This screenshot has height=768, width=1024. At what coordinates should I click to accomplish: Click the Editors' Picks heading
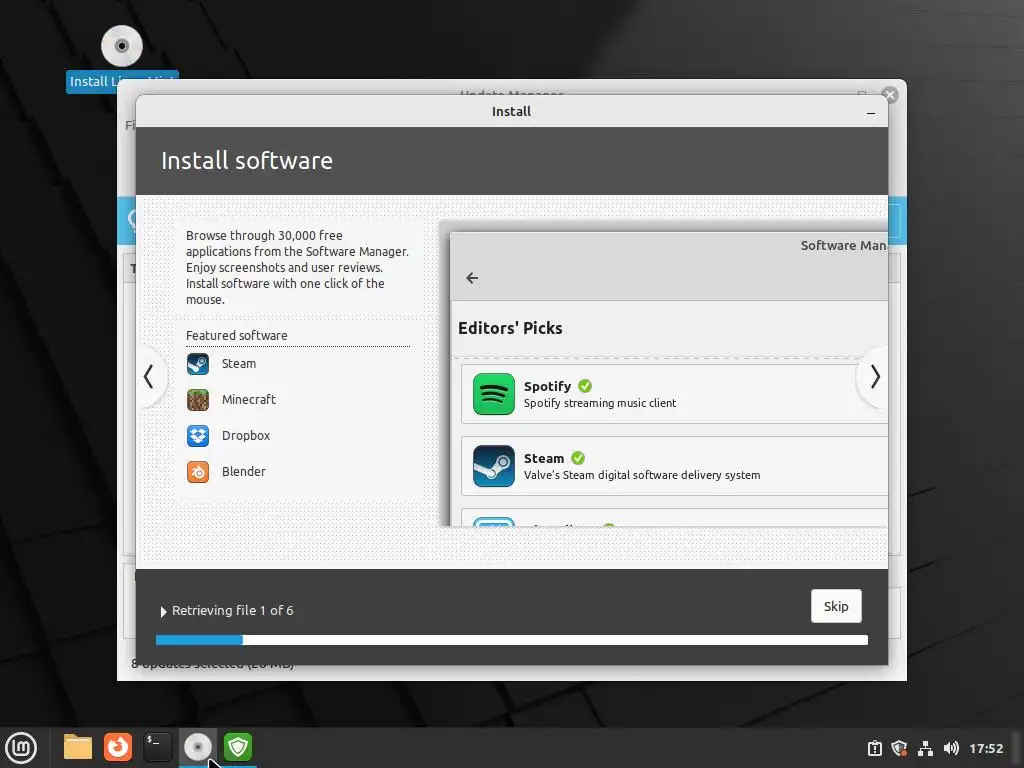(x=510, y=328)
